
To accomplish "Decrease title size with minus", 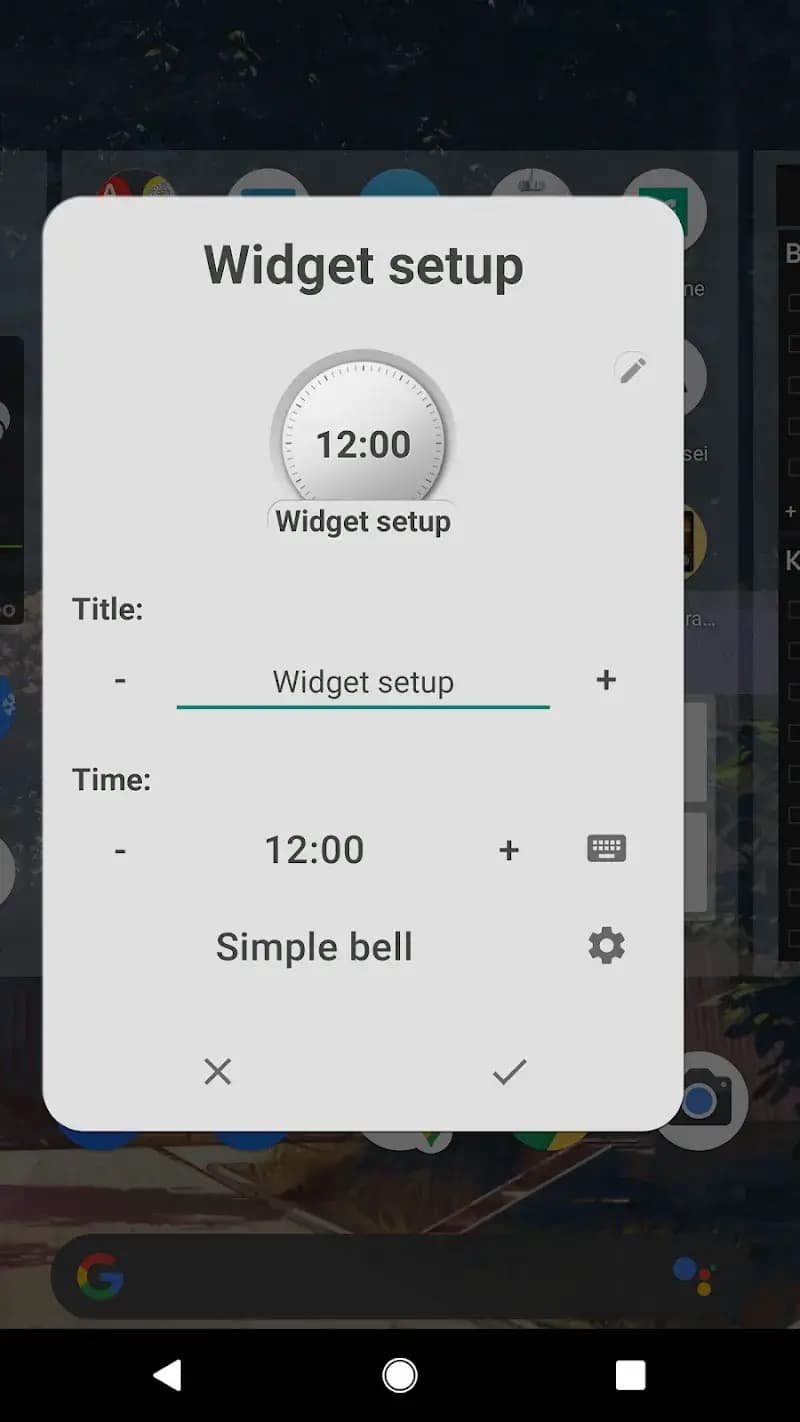I will point(120,680).
